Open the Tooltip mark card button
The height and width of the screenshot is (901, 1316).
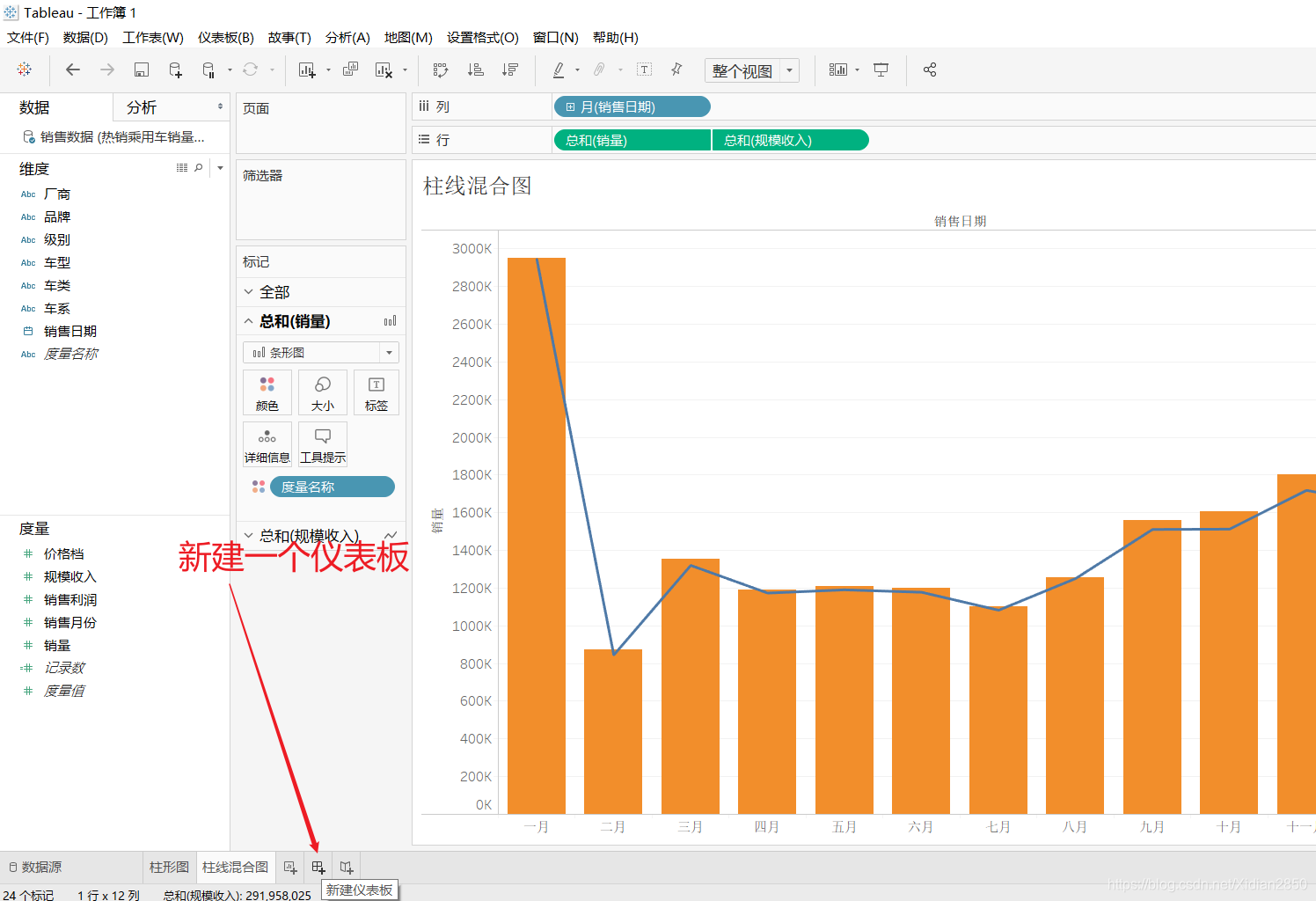pyautogui.click(x=323, y=444)
